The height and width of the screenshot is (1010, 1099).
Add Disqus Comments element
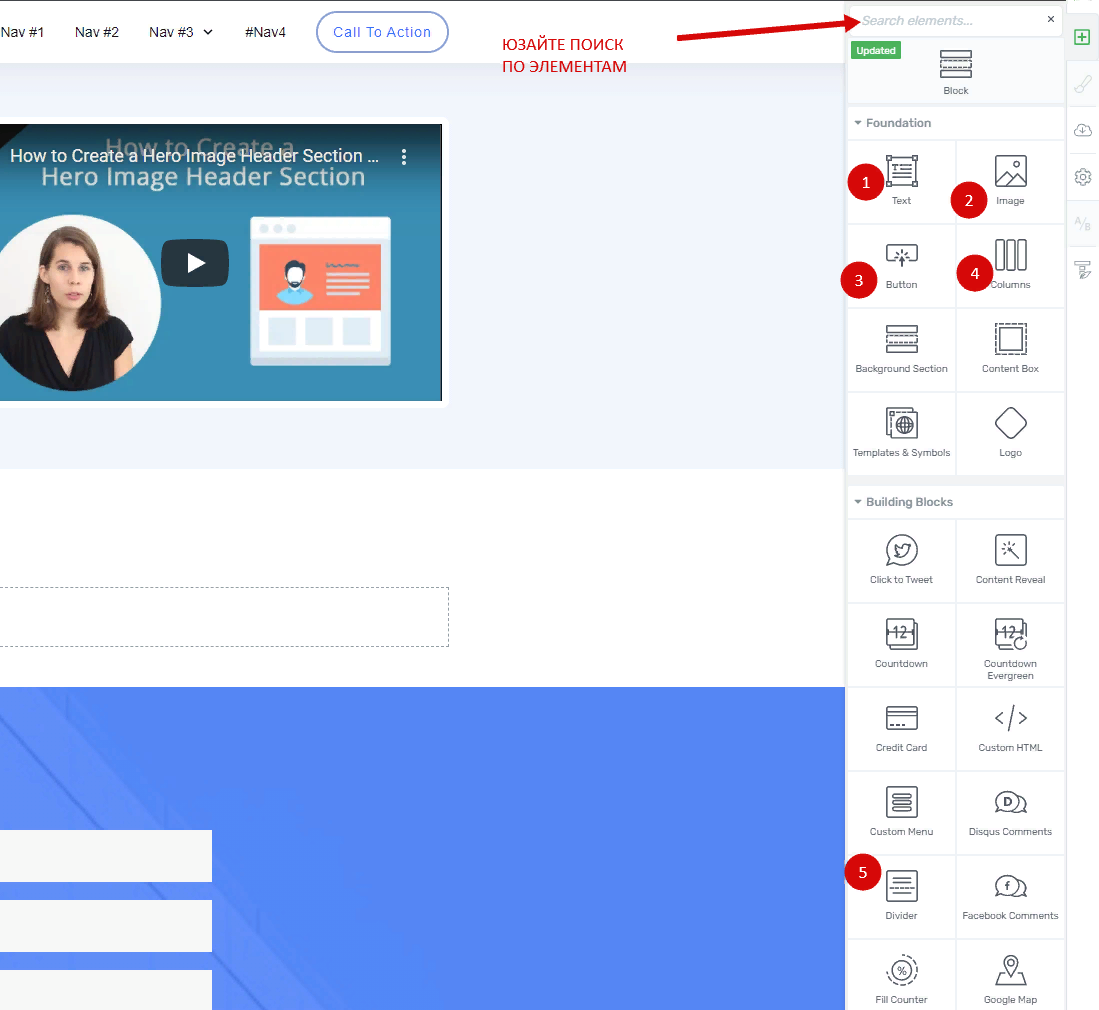[x=1010, y=813]
